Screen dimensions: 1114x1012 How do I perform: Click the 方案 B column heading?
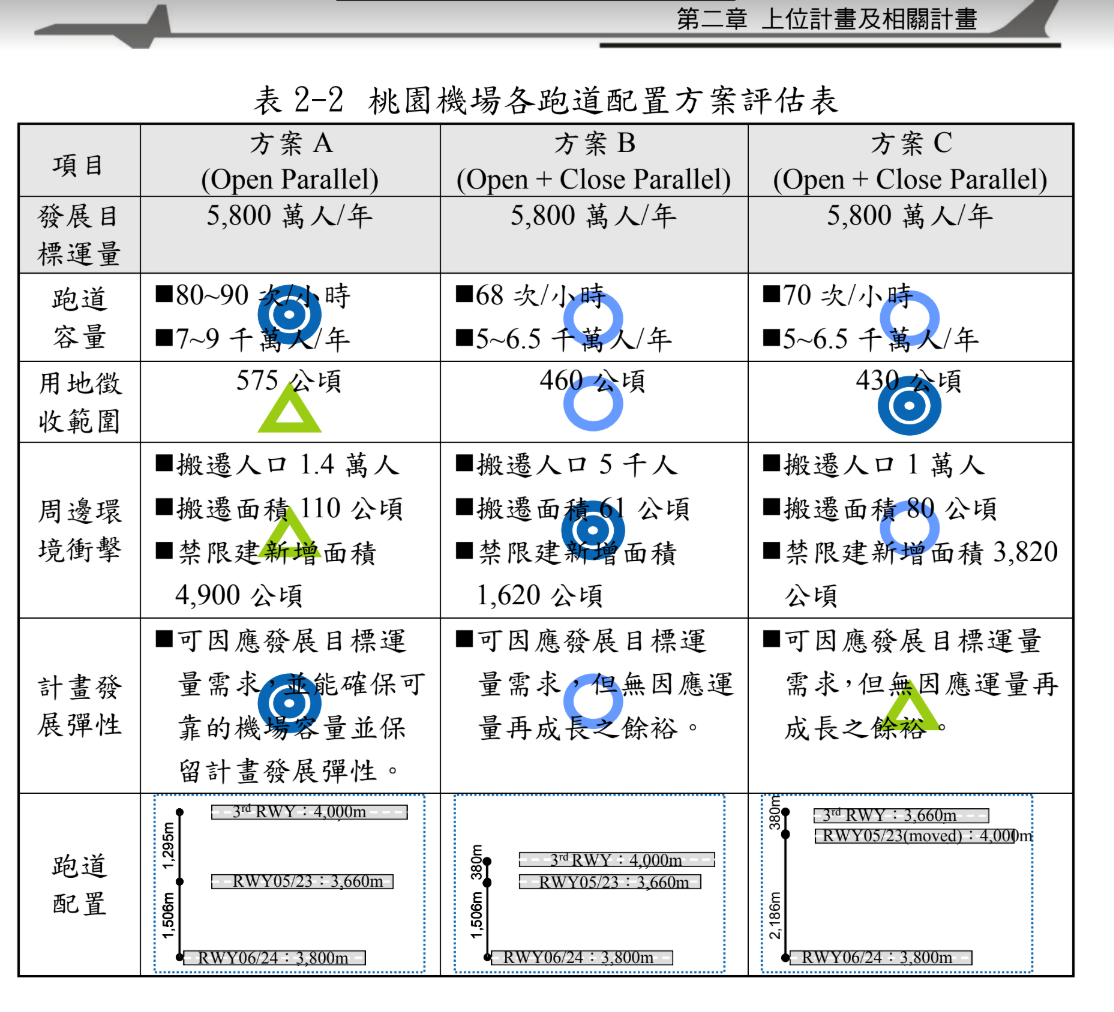pyautogui.click(x=595, y=144)
